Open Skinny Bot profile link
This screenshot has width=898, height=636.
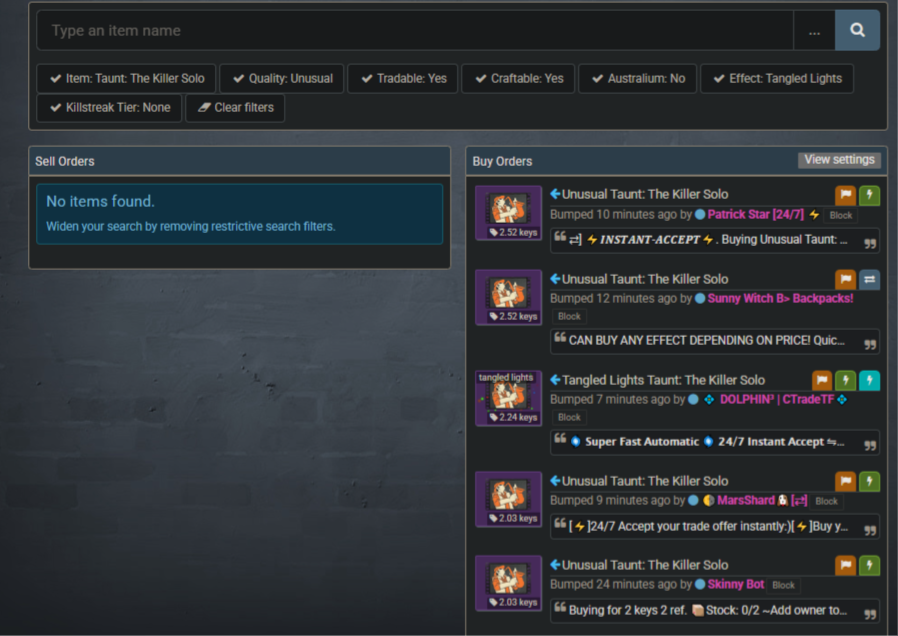735,584
